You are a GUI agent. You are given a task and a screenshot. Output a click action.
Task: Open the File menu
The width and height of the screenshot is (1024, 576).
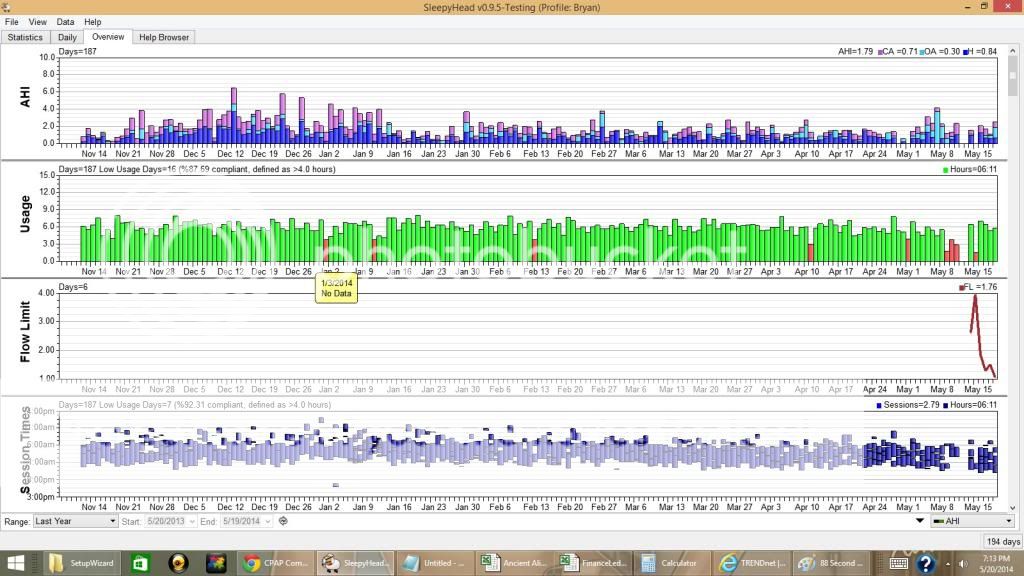coord(12,22)
